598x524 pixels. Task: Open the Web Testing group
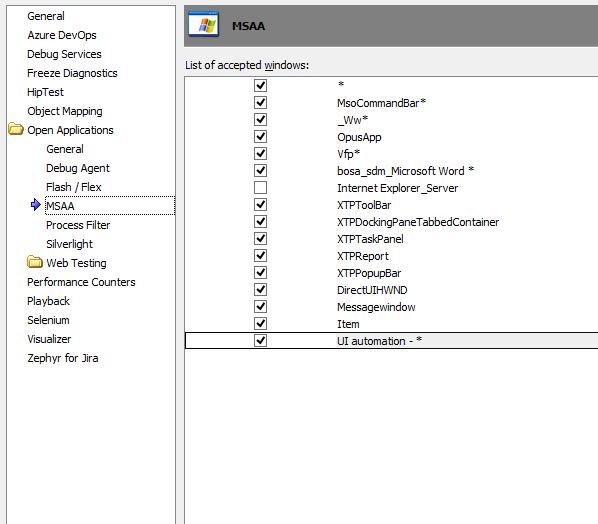(x=76, y=263)
